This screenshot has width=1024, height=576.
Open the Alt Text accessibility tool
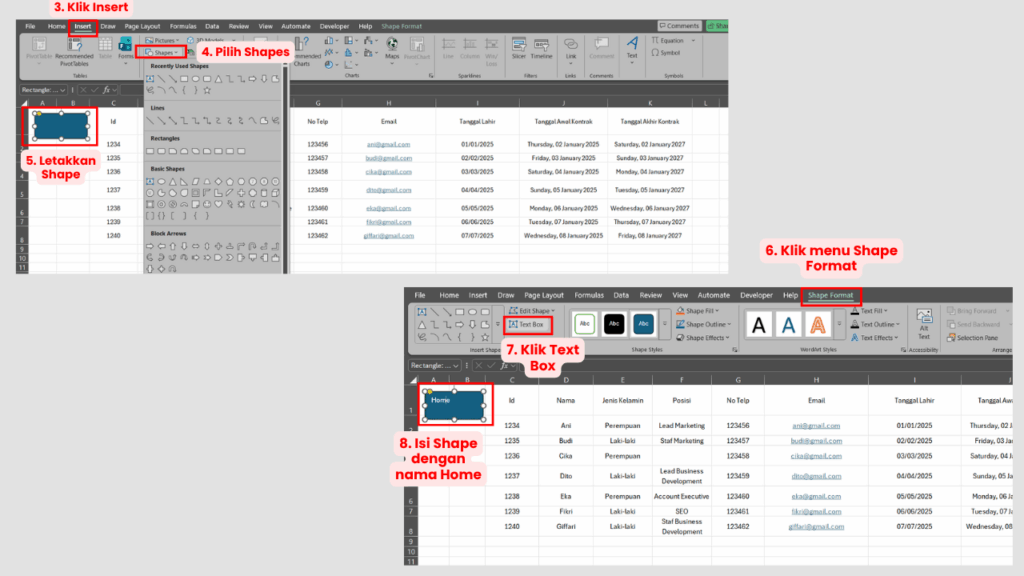coord(923,330)
